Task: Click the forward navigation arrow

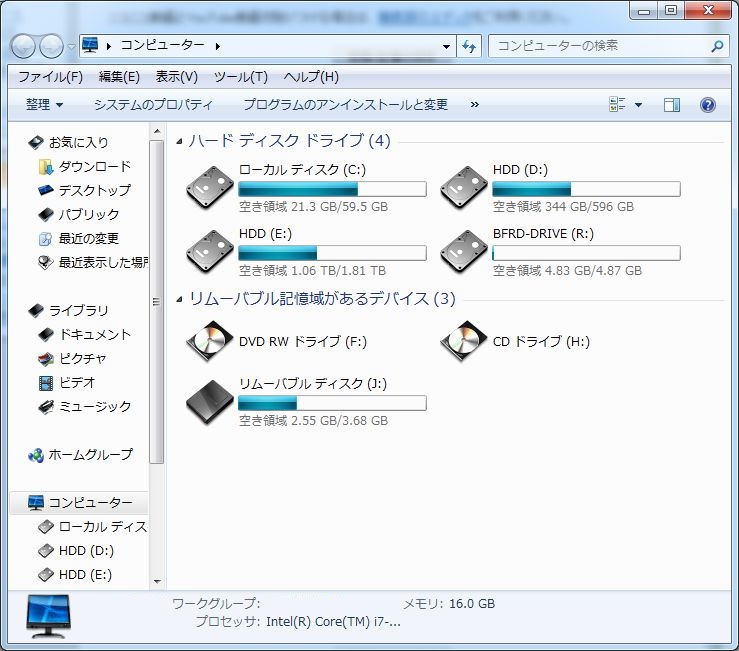Action: 51,46
